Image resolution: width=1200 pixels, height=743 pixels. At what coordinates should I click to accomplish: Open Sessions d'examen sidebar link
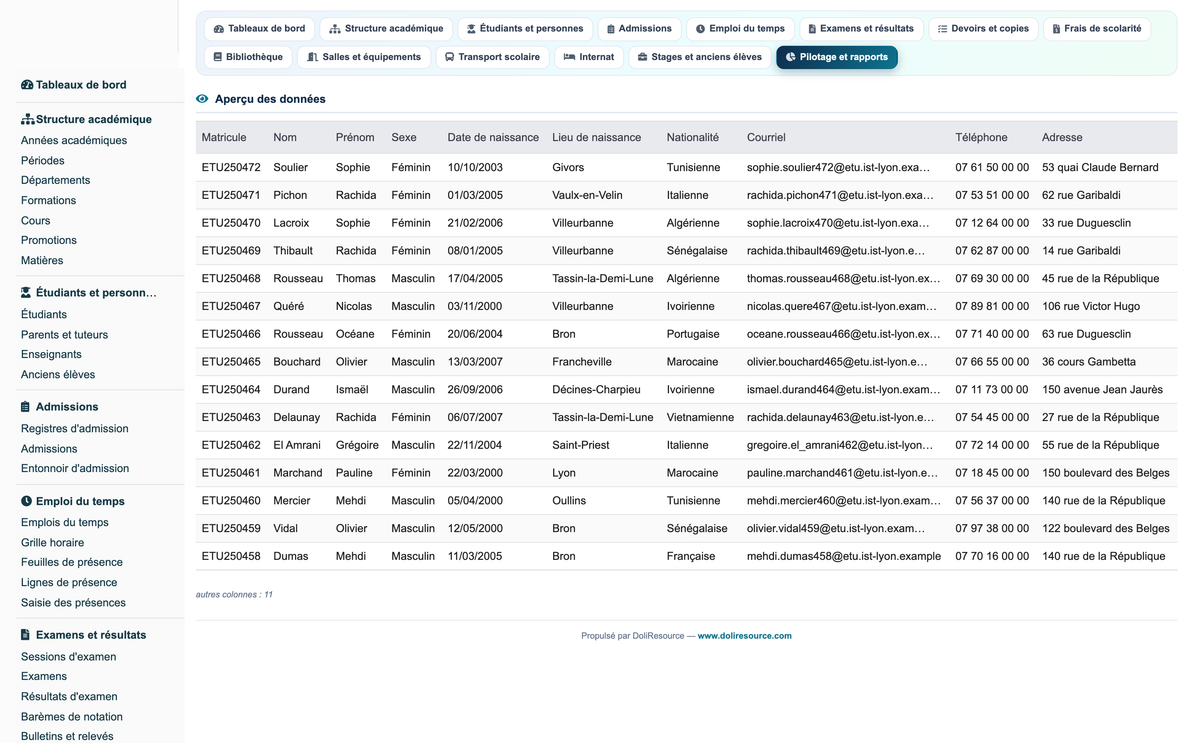click(69, 657)
